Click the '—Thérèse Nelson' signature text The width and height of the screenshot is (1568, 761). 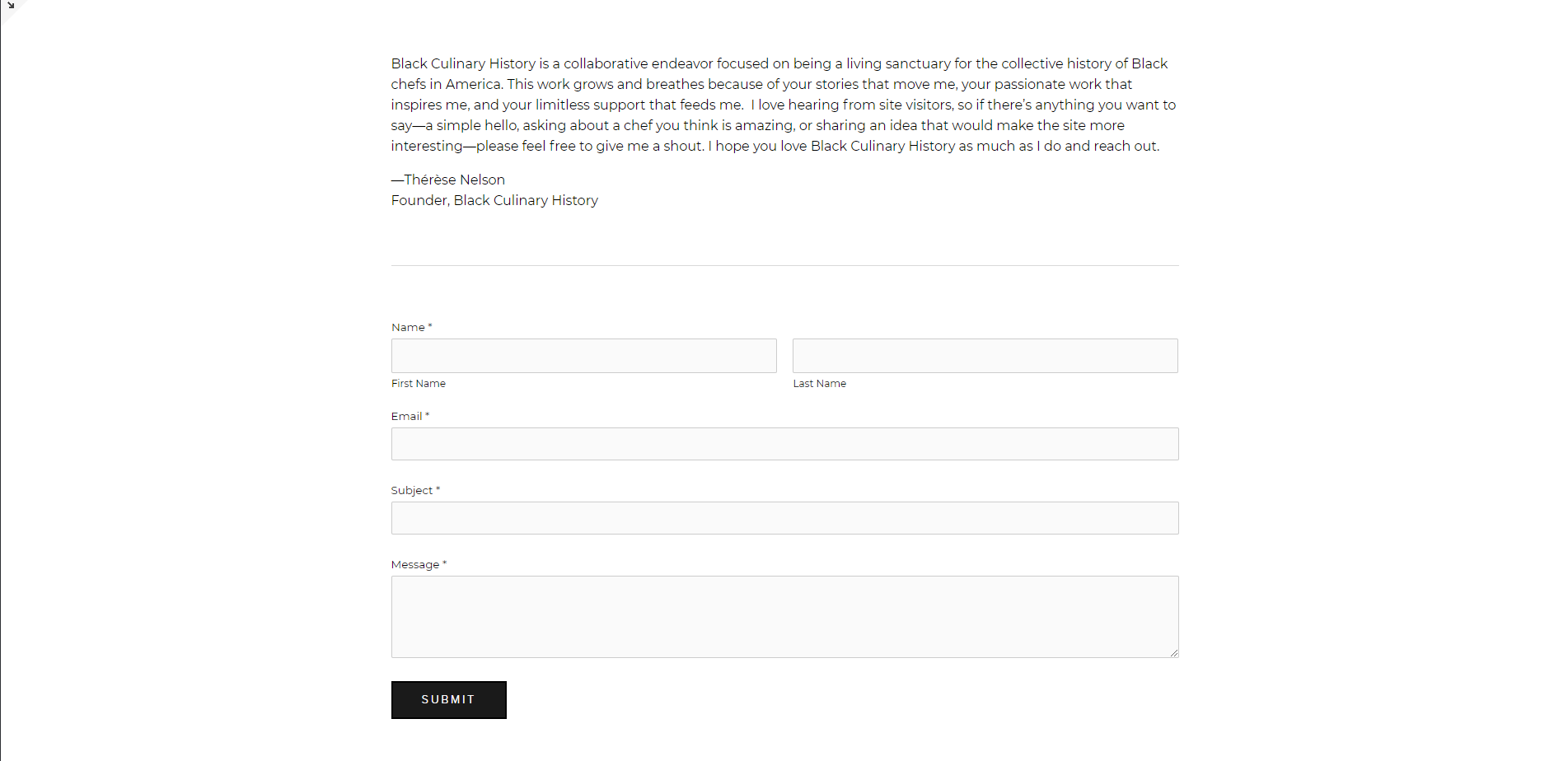[x=448, y=180]
